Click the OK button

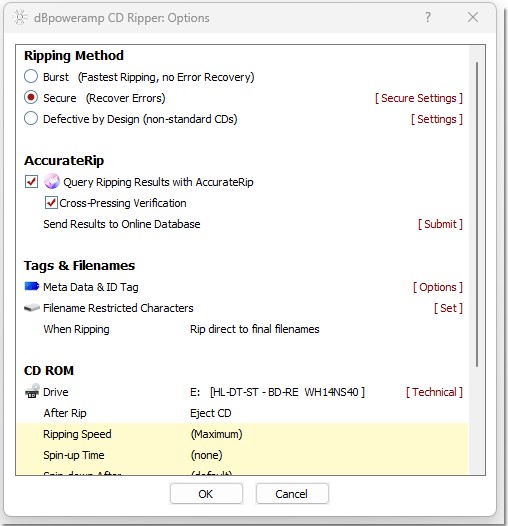point(206,494)
